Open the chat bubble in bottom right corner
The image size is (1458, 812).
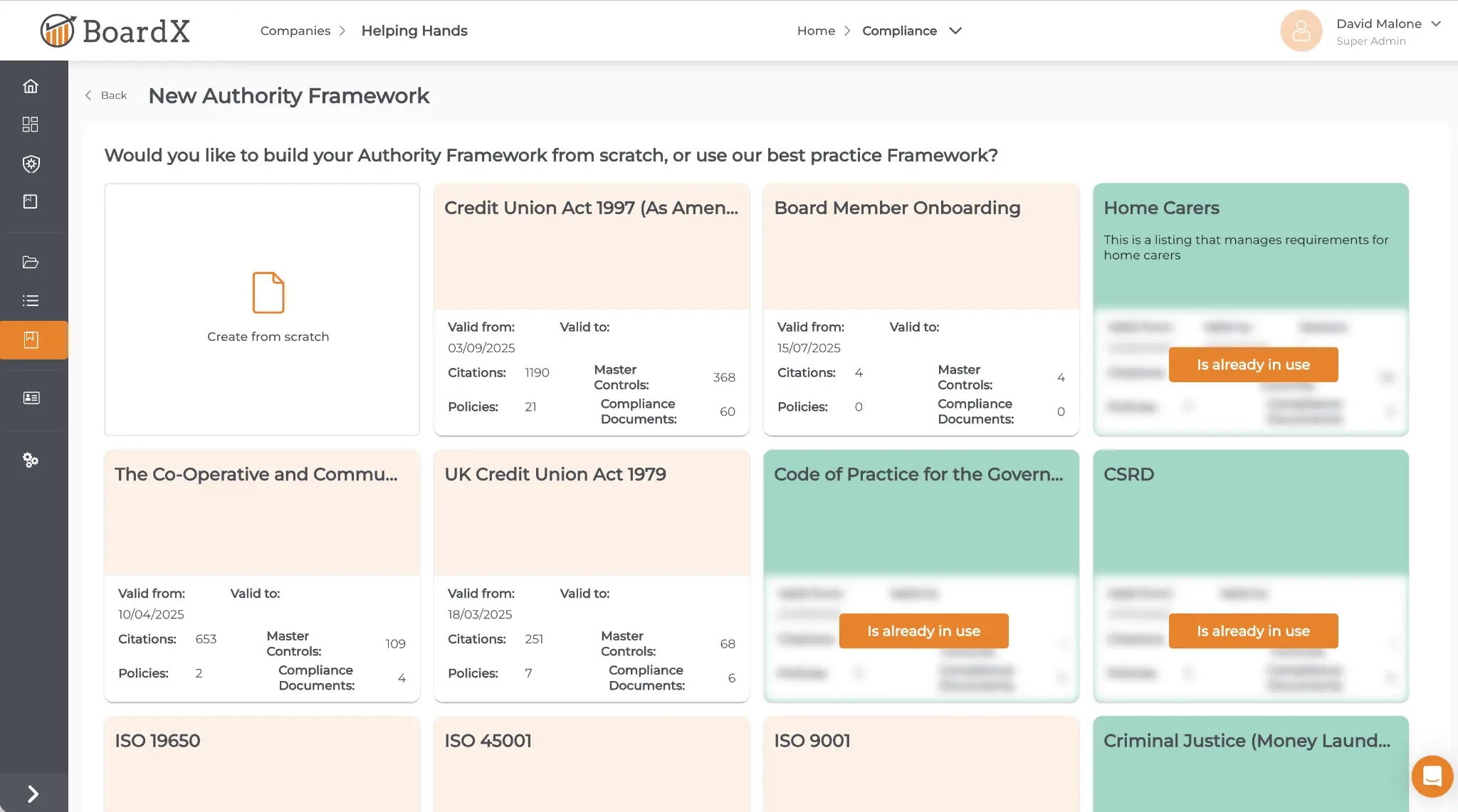[x=1432, y=776]
